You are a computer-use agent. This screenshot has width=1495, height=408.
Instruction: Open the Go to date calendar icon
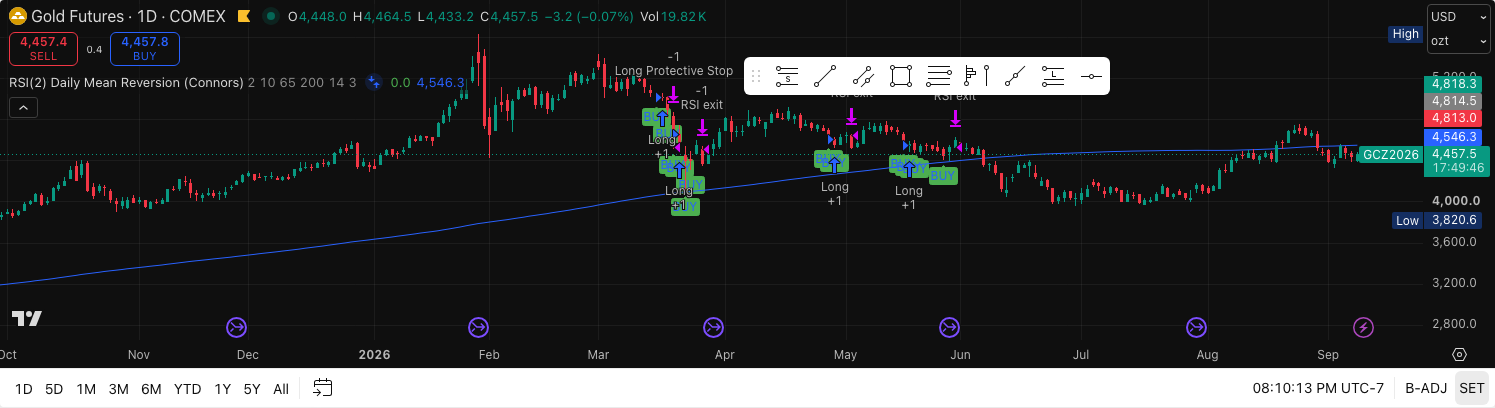point(322,388)
